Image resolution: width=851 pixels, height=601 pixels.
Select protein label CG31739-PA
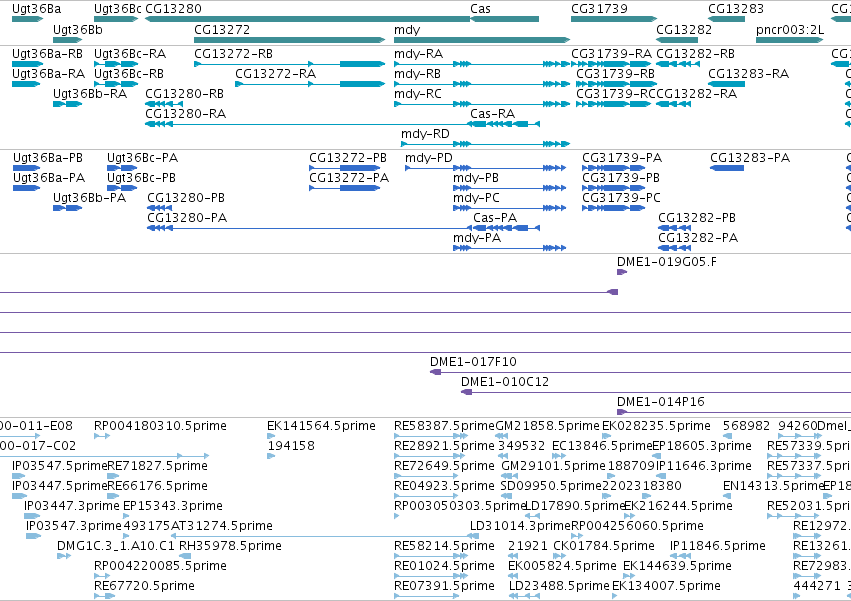click(x=622, y=157)
